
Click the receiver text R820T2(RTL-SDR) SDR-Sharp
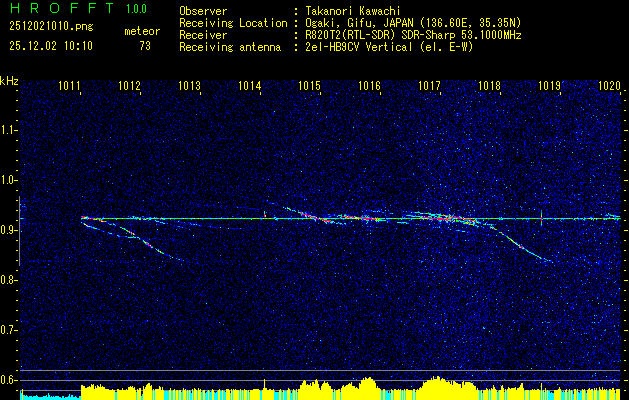[x=379, y=35]
